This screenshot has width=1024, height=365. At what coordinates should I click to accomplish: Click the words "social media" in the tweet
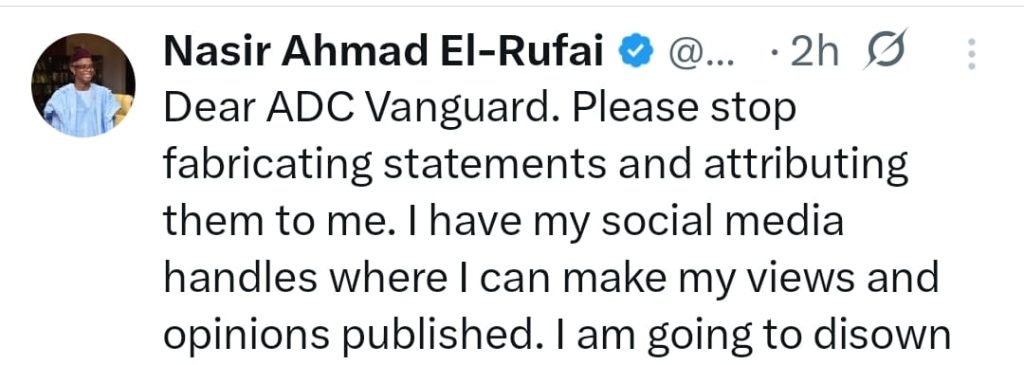tap(722, 222)
